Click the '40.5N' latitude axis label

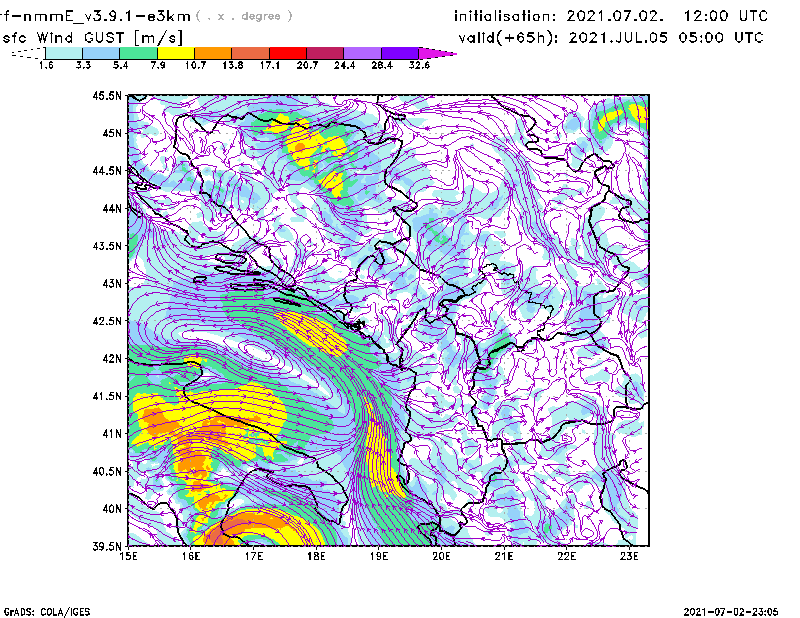[107, 472]
